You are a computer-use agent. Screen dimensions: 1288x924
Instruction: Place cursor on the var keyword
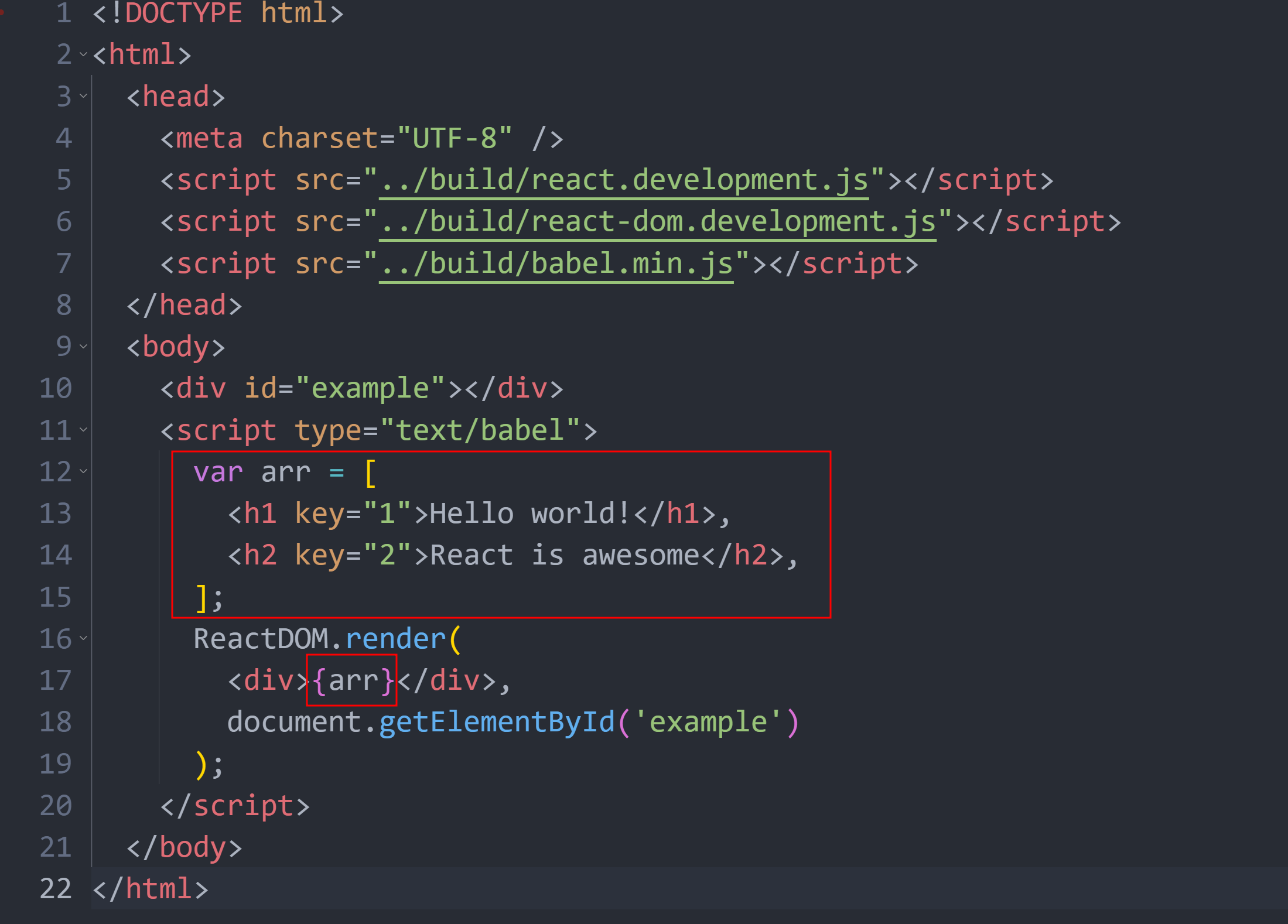coord(218,472)
